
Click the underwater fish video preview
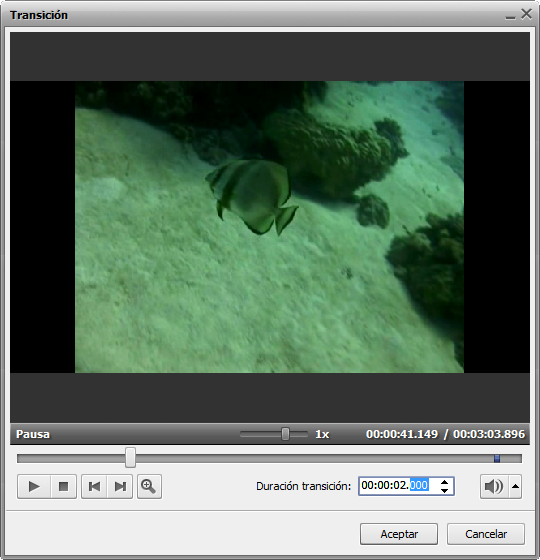coord(269,227)
